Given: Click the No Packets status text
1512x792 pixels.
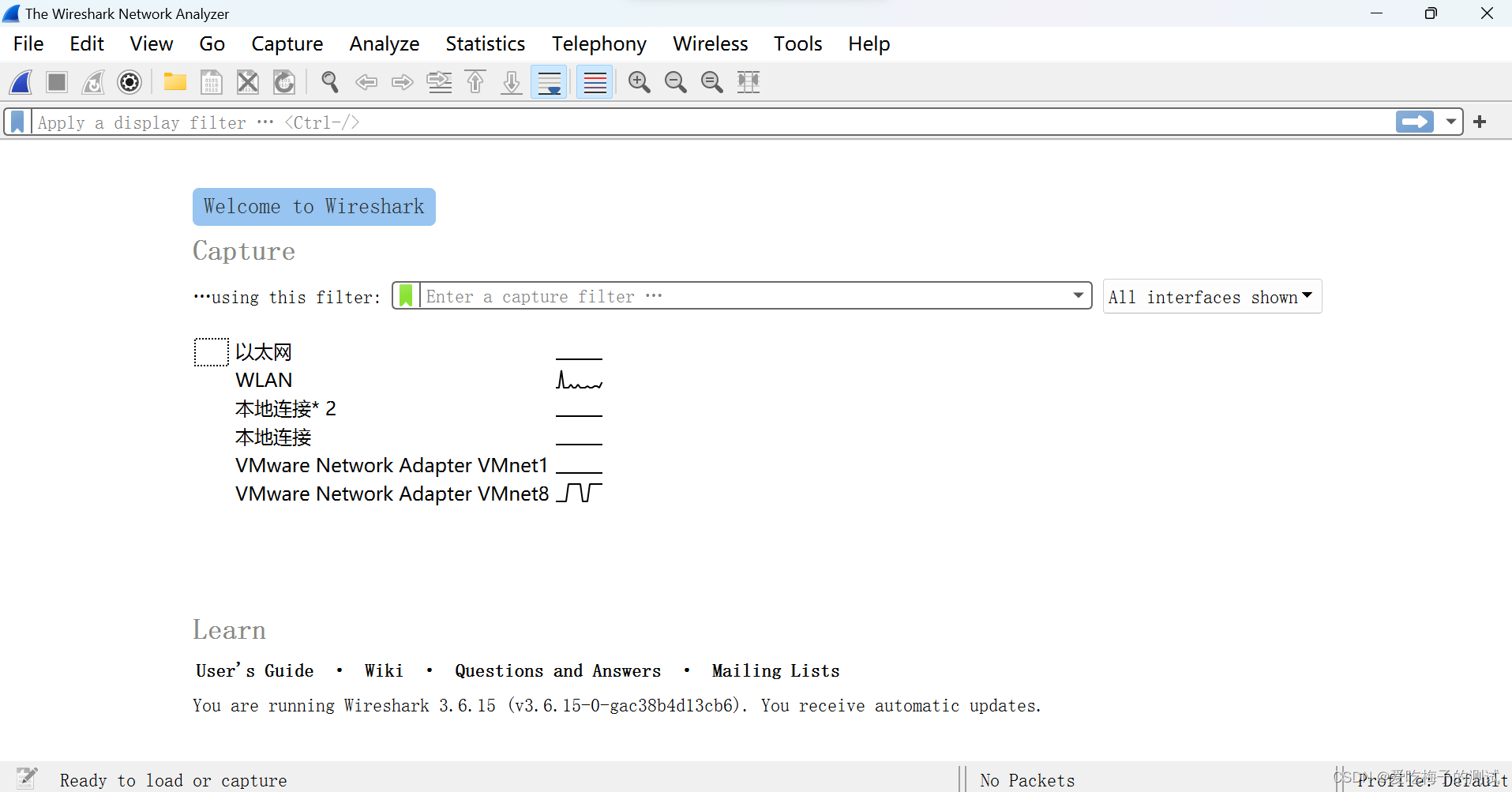Looking at the screenshot, I should click(x=1027, y=780).
